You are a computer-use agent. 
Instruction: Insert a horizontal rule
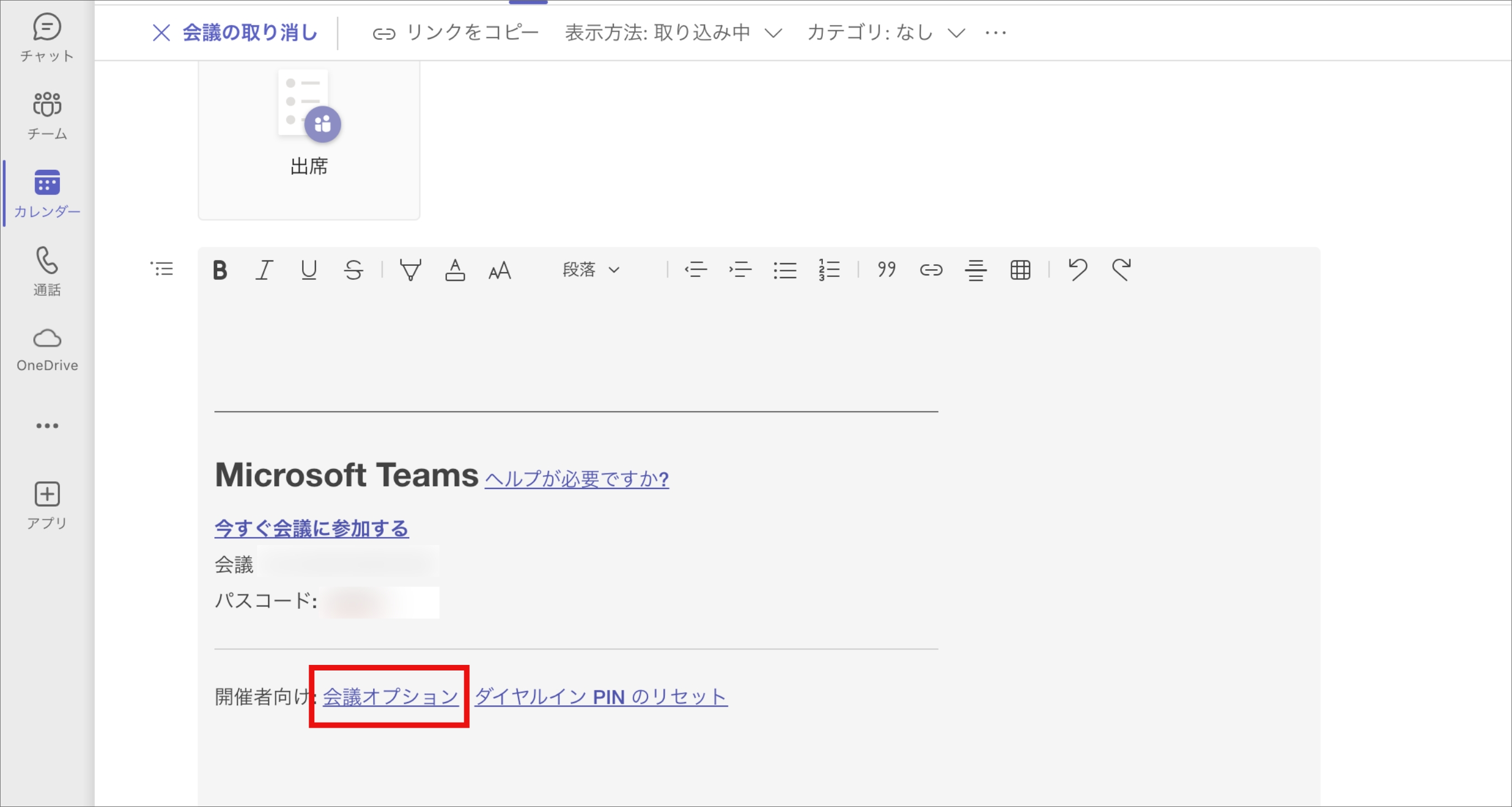[x=976, y=270]
